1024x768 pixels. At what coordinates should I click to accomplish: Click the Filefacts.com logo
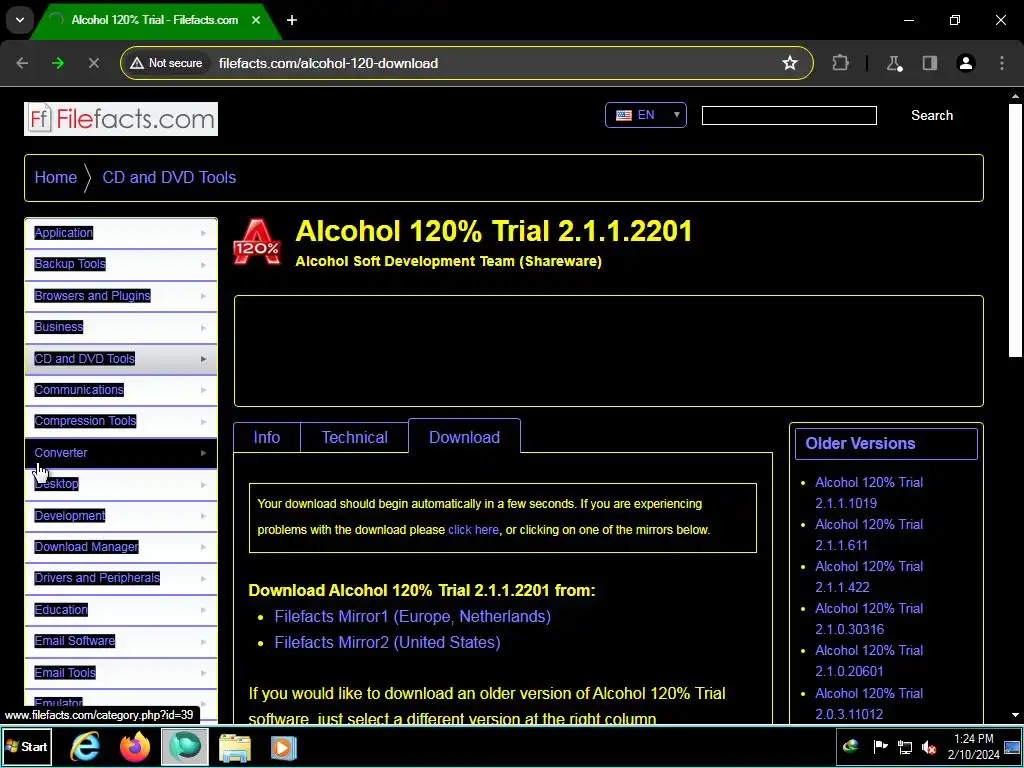tap(121, 119)
